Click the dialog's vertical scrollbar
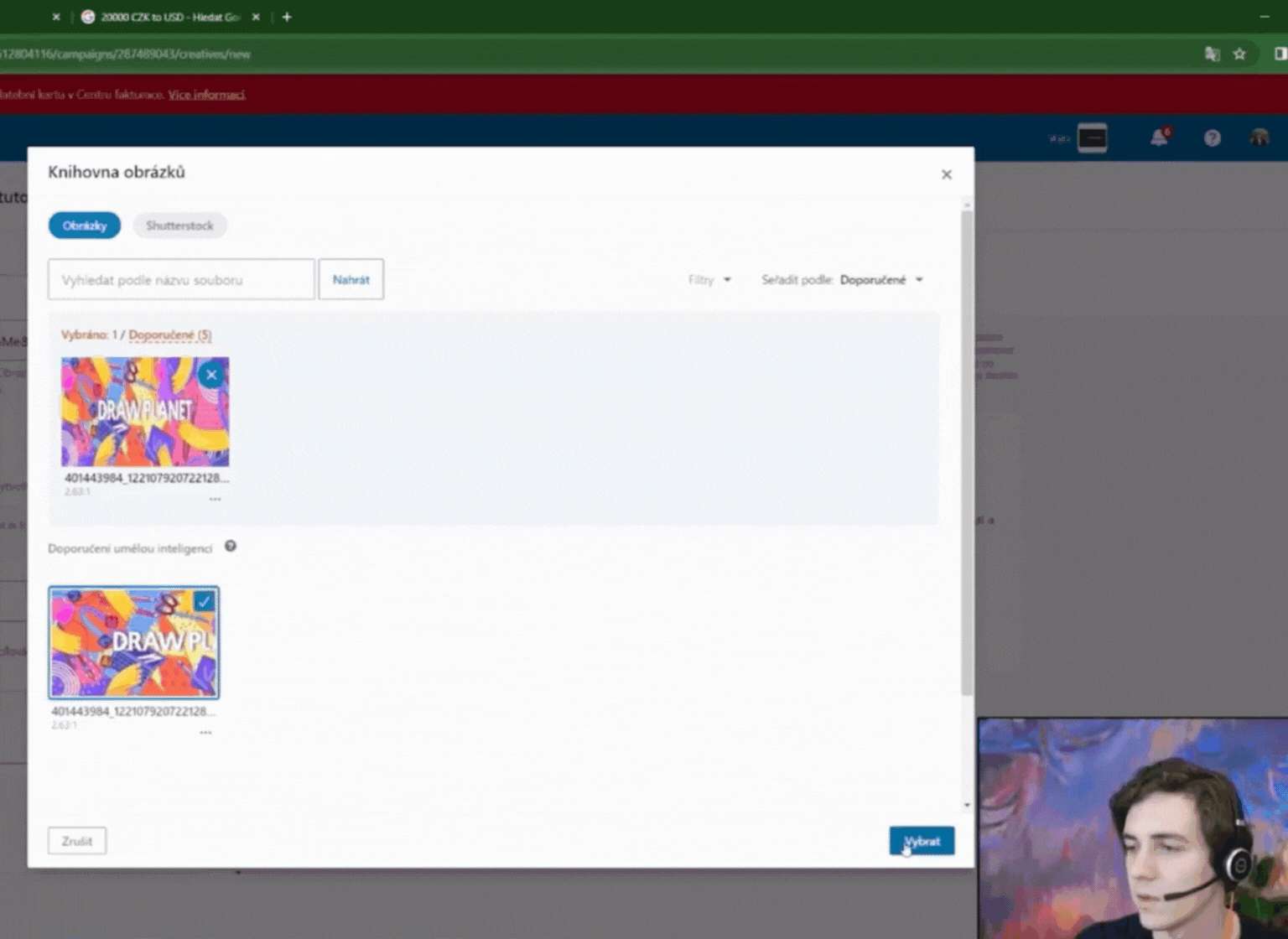The height and width of the screenshot is (939, 1288). (x=967, y=453)
